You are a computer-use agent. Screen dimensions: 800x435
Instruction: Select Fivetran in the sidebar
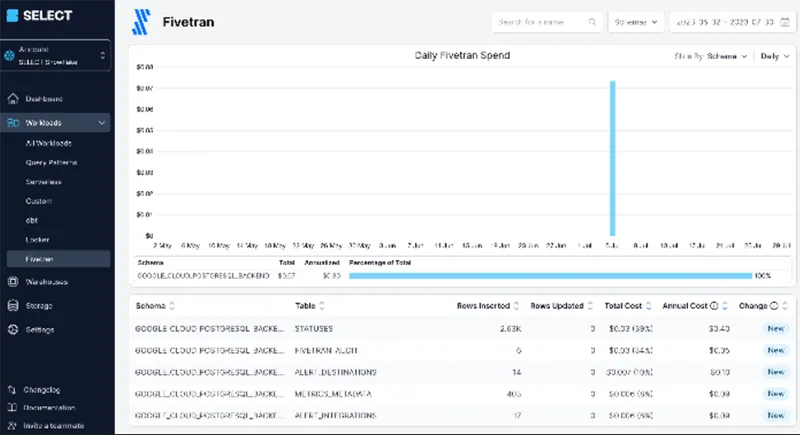pyautogui.click(x=58, y=259)
